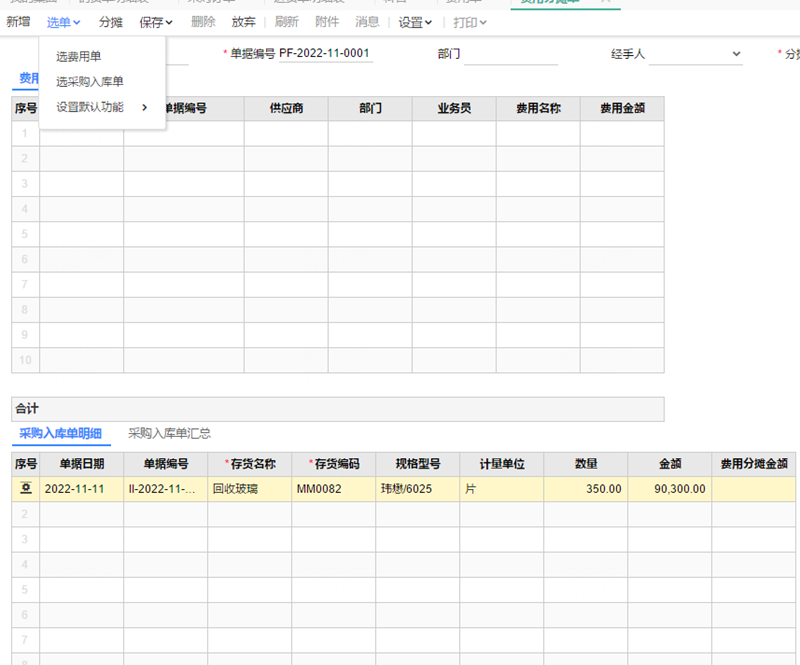Select 选费用单 from the dropdown menu
This screenshot has height=665, width=800.
point(78,56)
